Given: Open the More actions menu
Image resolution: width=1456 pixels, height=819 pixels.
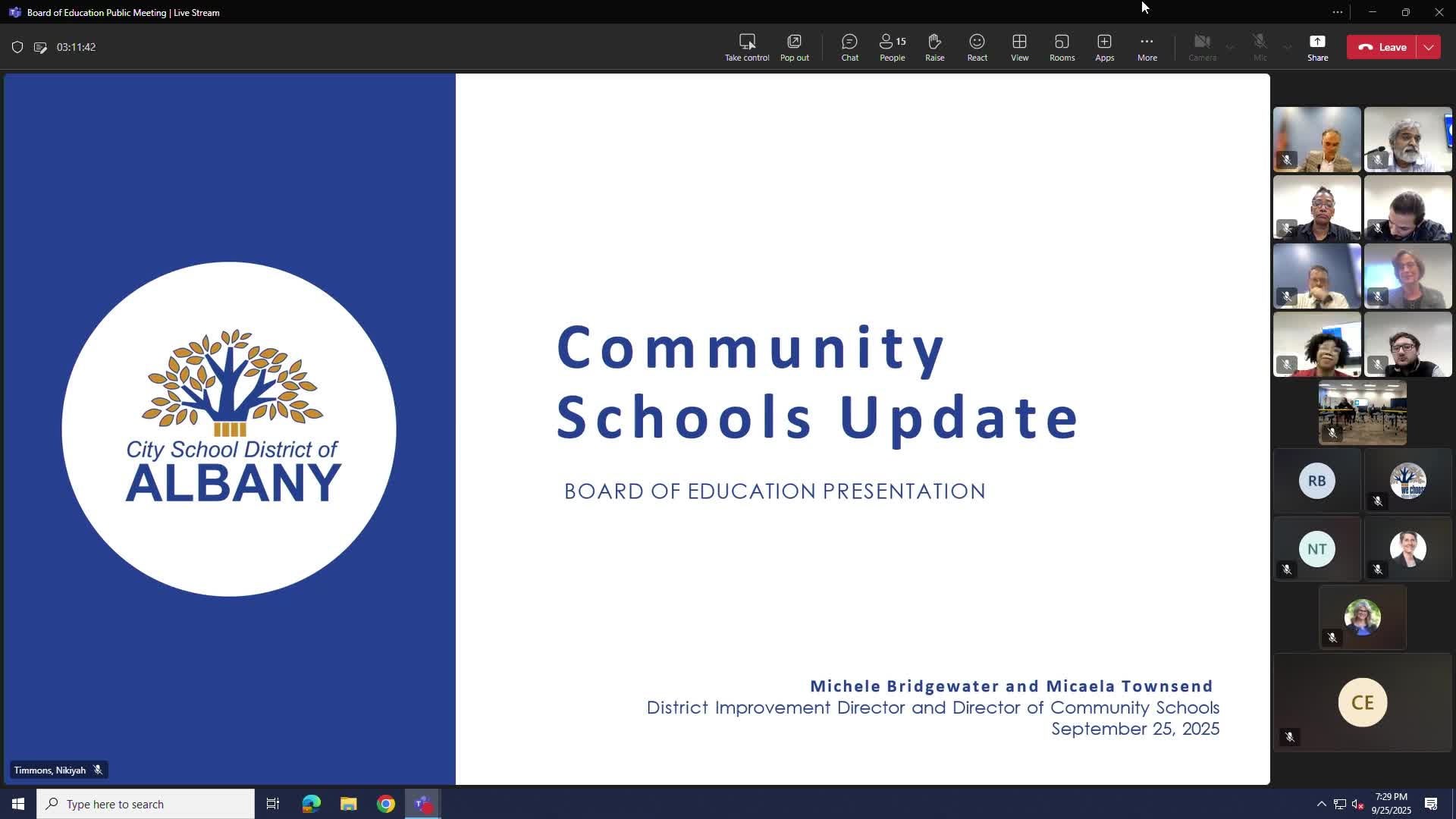Looking at the screenshot, I should 1147,47.
